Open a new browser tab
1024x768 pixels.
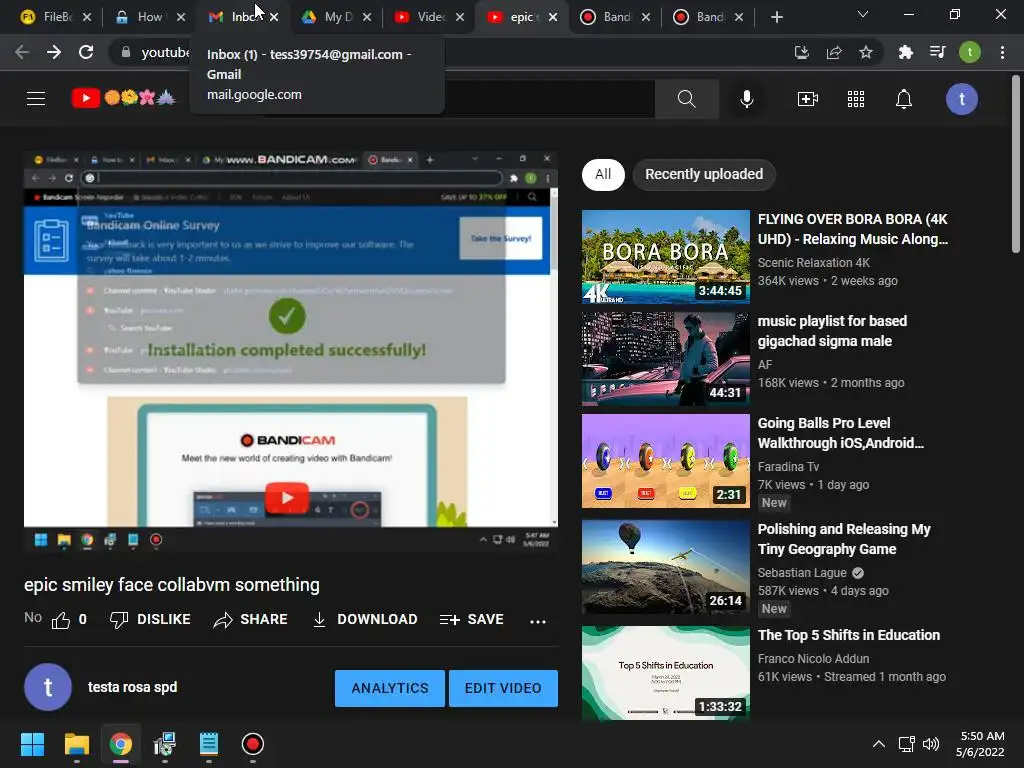[x=776, y=17]
